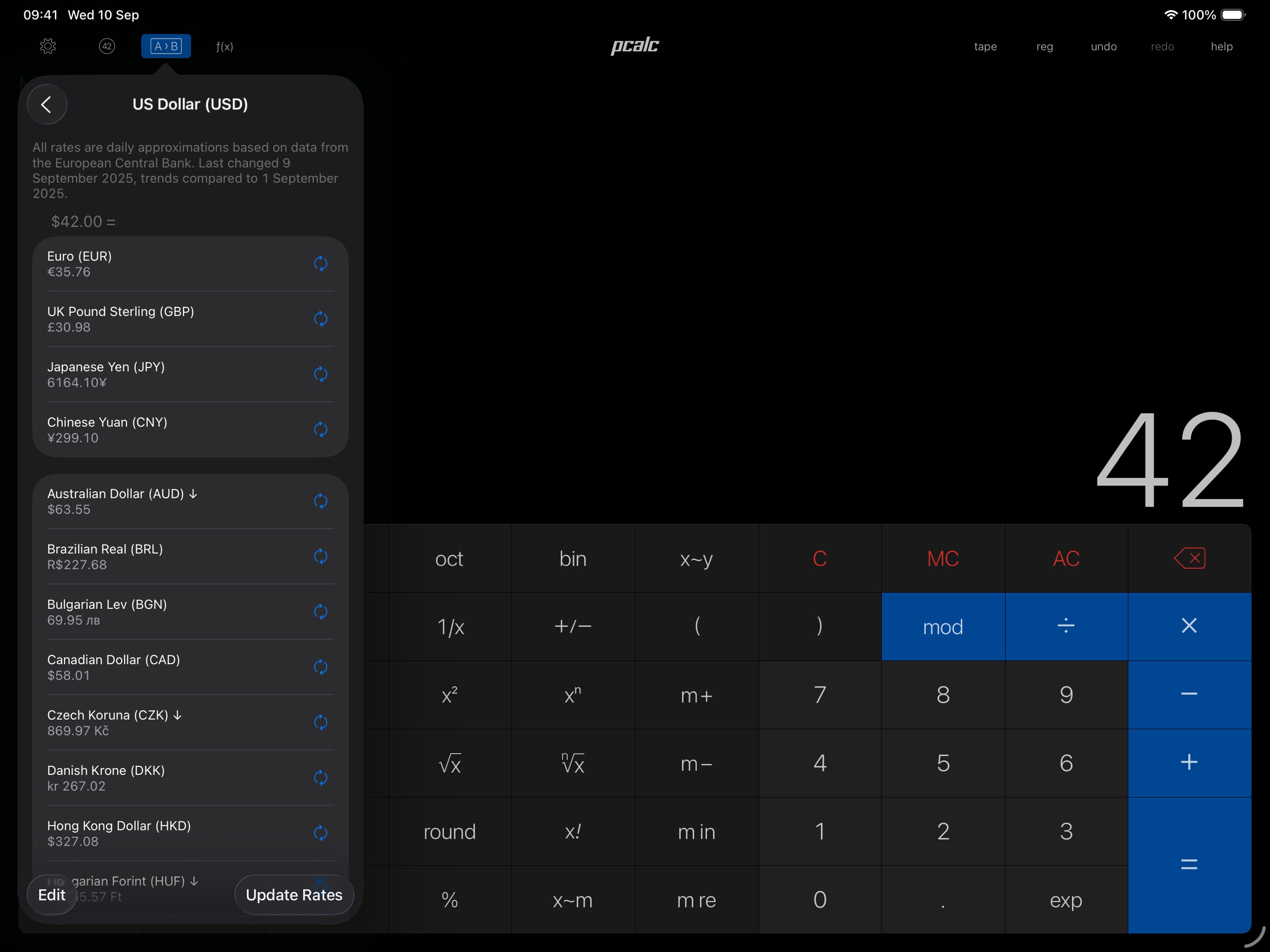Tap the red C clear key
The height and width of the screenshot is (952, 1270).
[820, 558]
